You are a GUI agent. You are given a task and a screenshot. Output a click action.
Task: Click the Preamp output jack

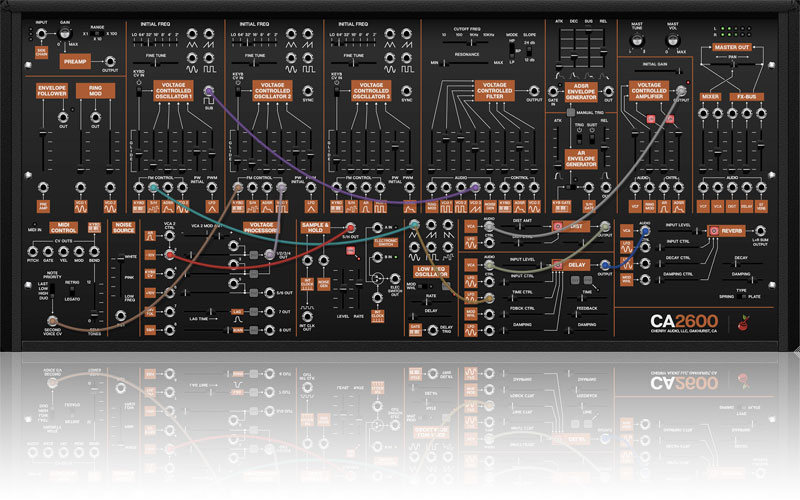coord(109,62)
